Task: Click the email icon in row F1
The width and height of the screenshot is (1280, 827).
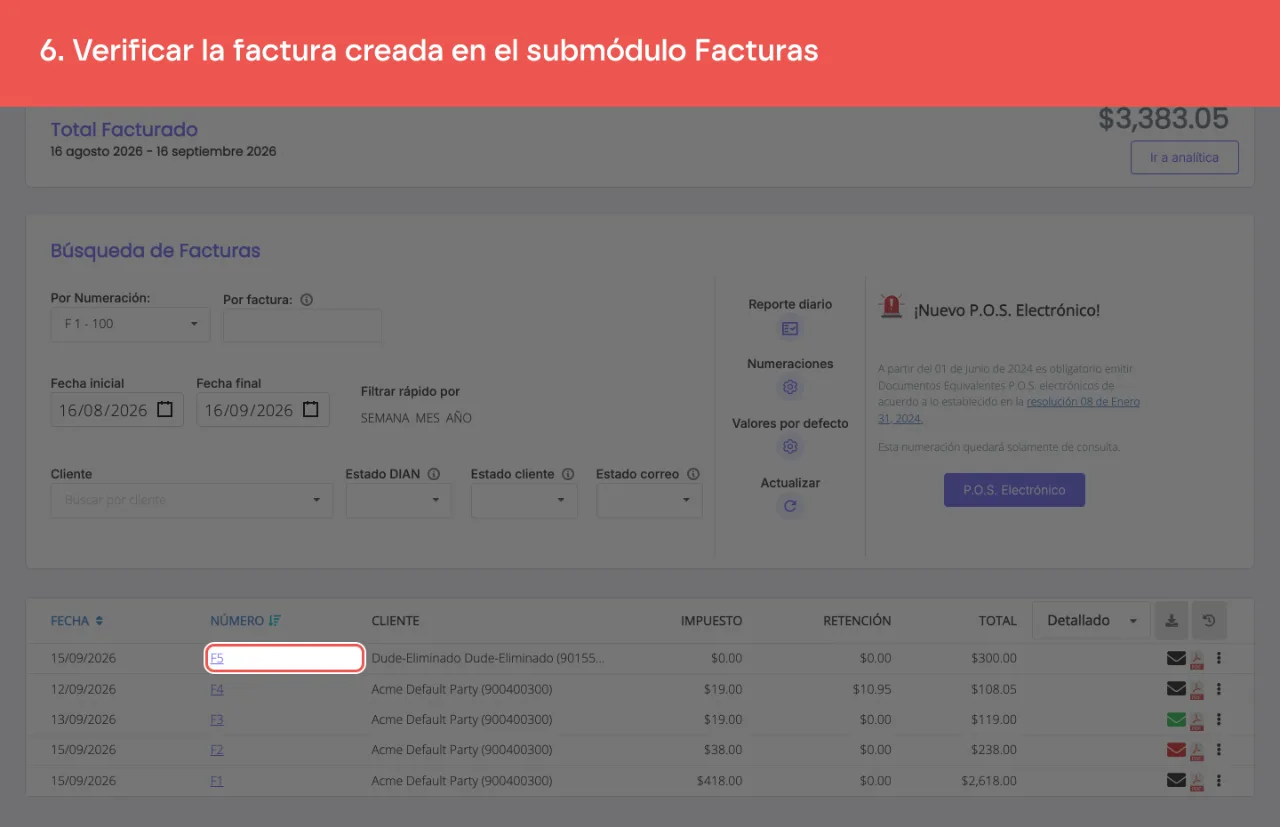Action: tap(1176, 781)
